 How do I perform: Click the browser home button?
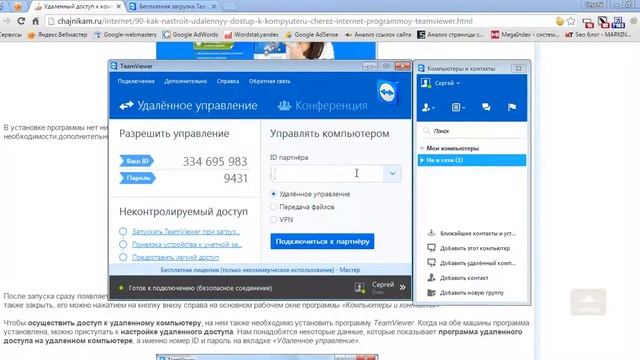point(36,21)
